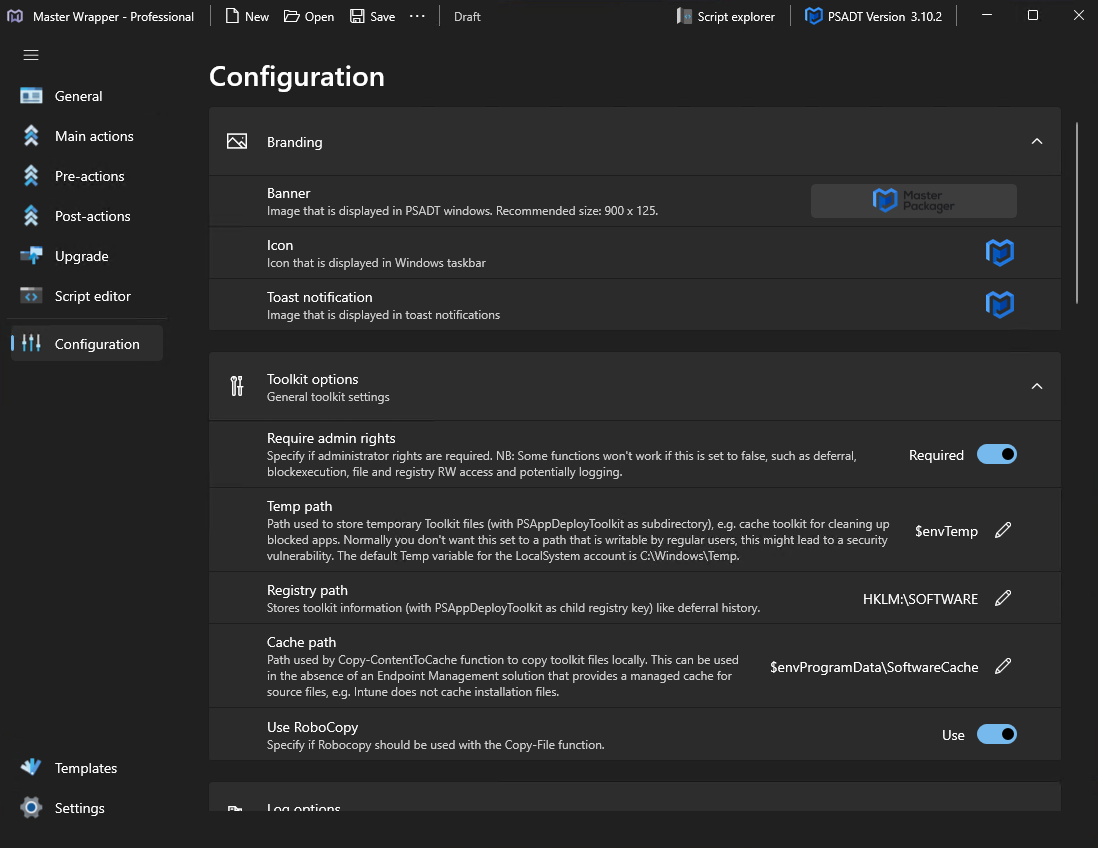Viewport: 1098px width, 848px height.
Task: Click the Cache path setting title
Action: (x=301, y=642)
